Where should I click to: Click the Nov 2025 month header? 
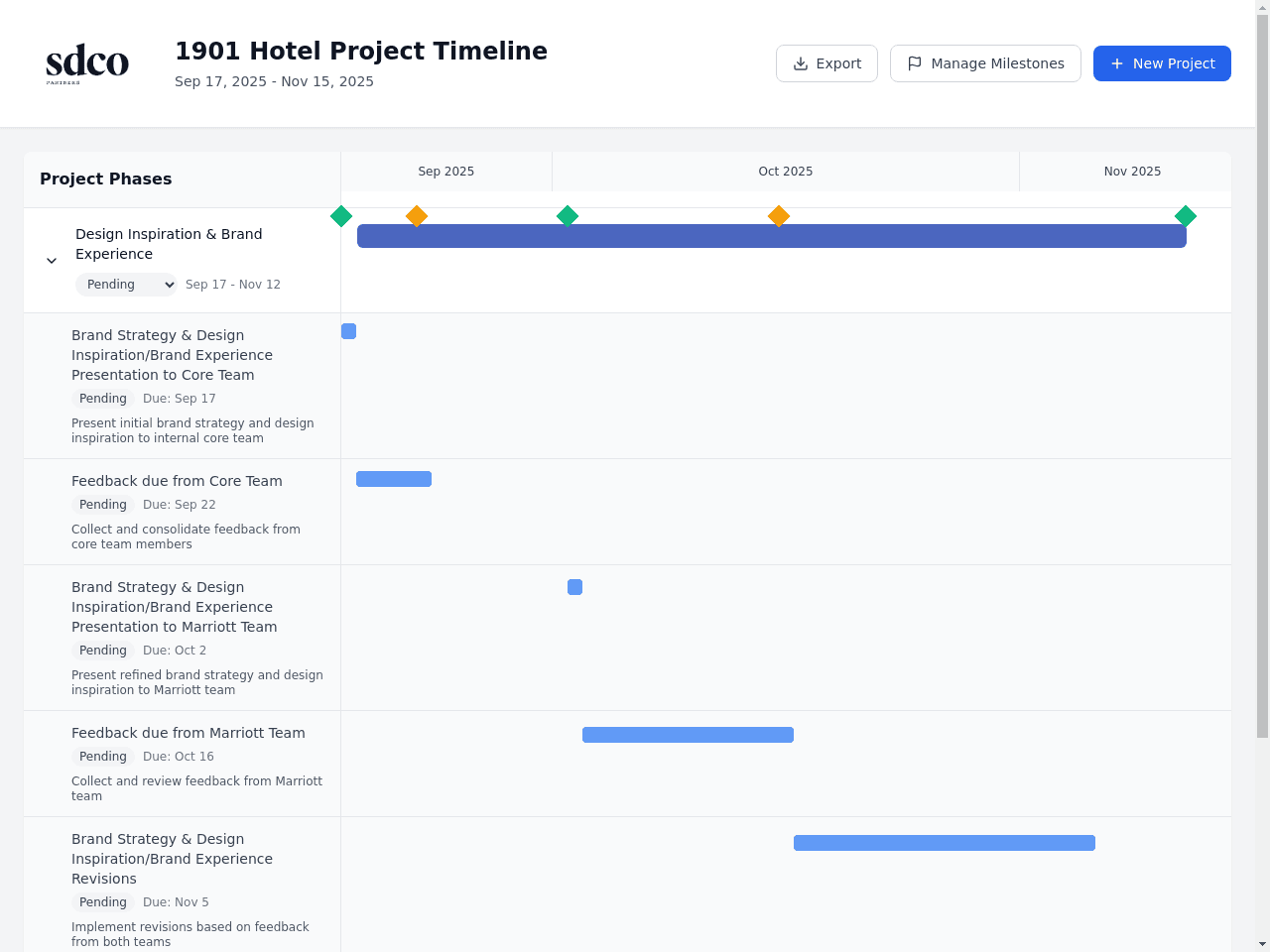click(1132, 172)
